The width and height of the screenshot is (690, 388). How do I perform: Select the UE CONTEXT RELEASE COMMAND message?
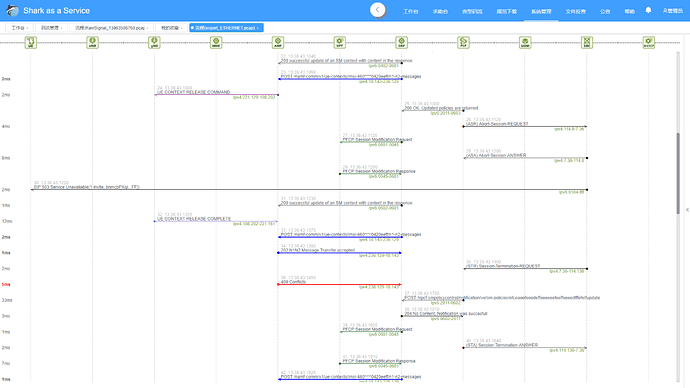(x=194, y=92)
